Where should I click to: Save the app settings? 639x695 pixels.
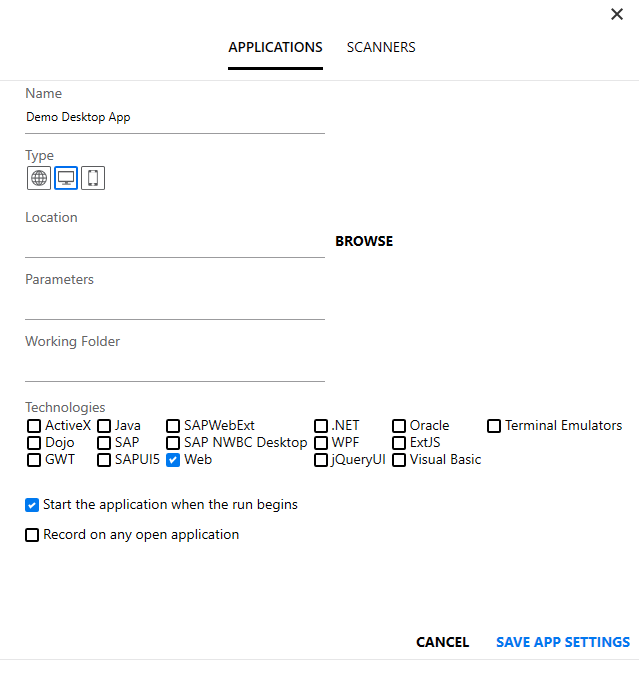[x=563, y=642]
